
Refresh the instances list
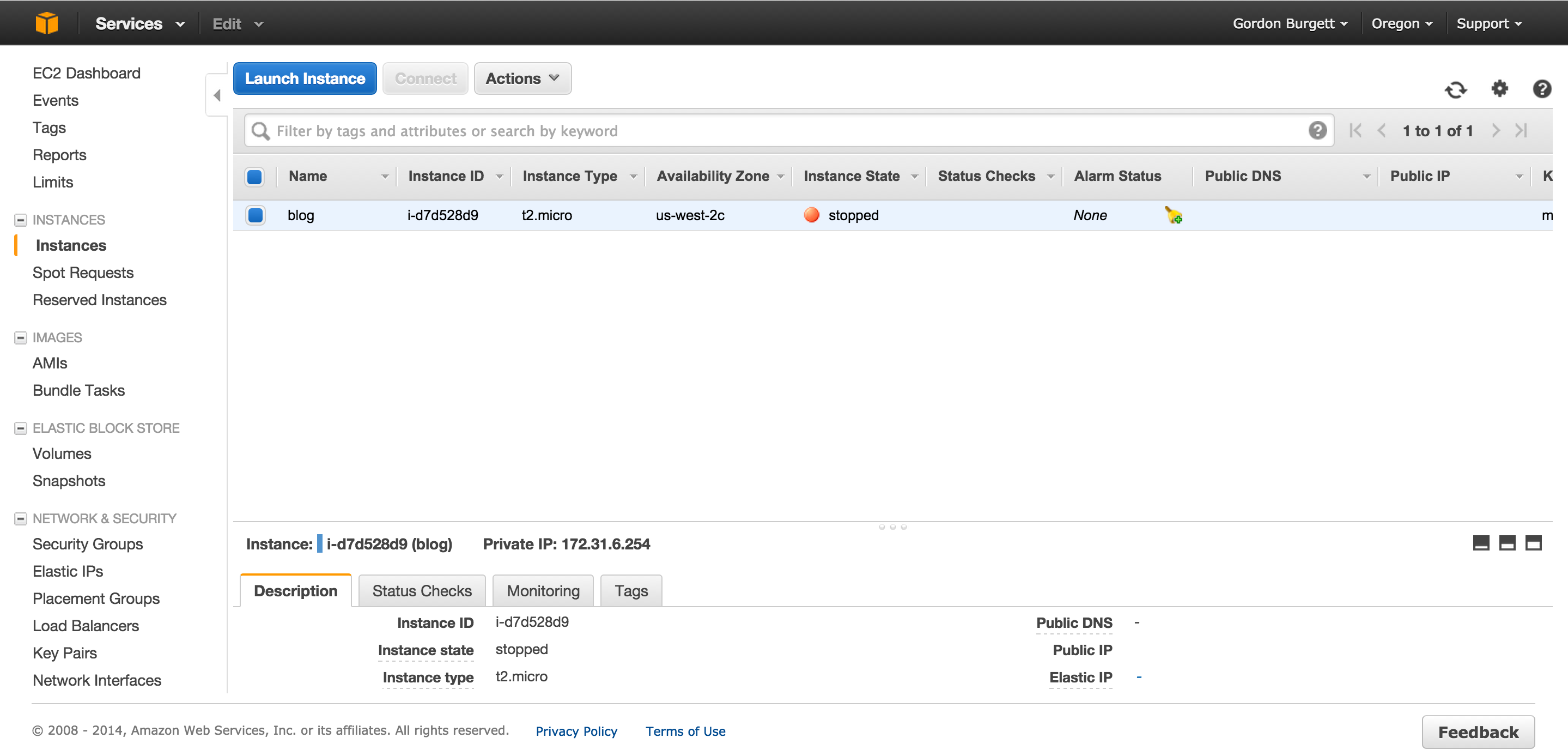click(1456, 89)
